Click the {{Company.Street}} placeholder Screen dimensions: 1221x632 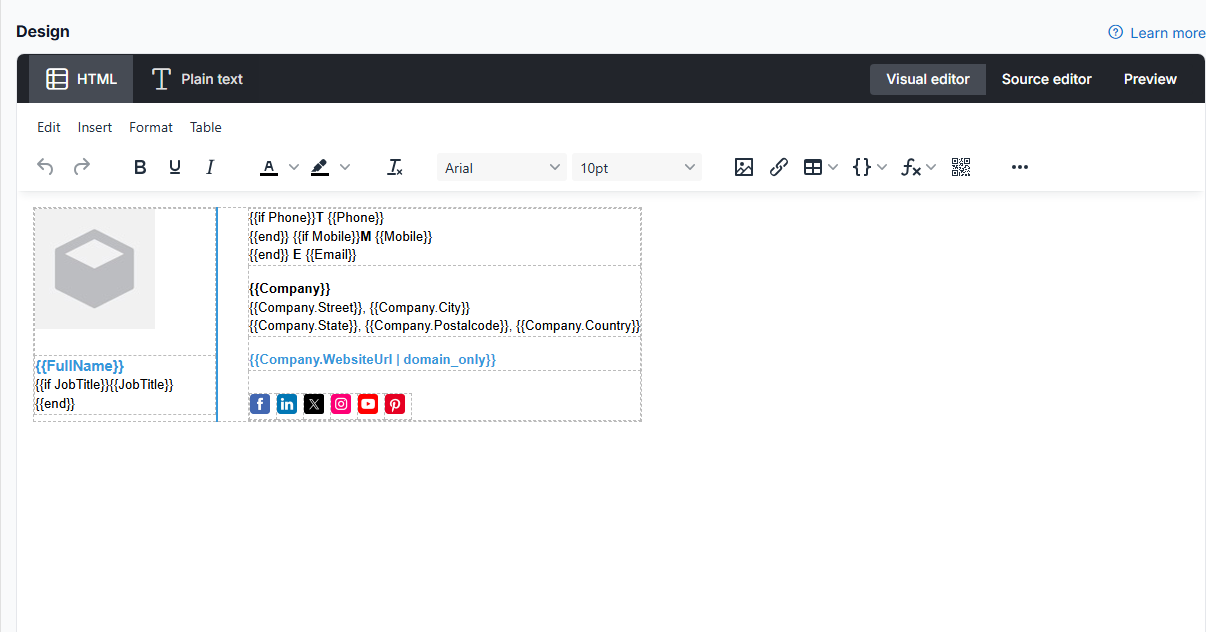click(x=305, y=308)
